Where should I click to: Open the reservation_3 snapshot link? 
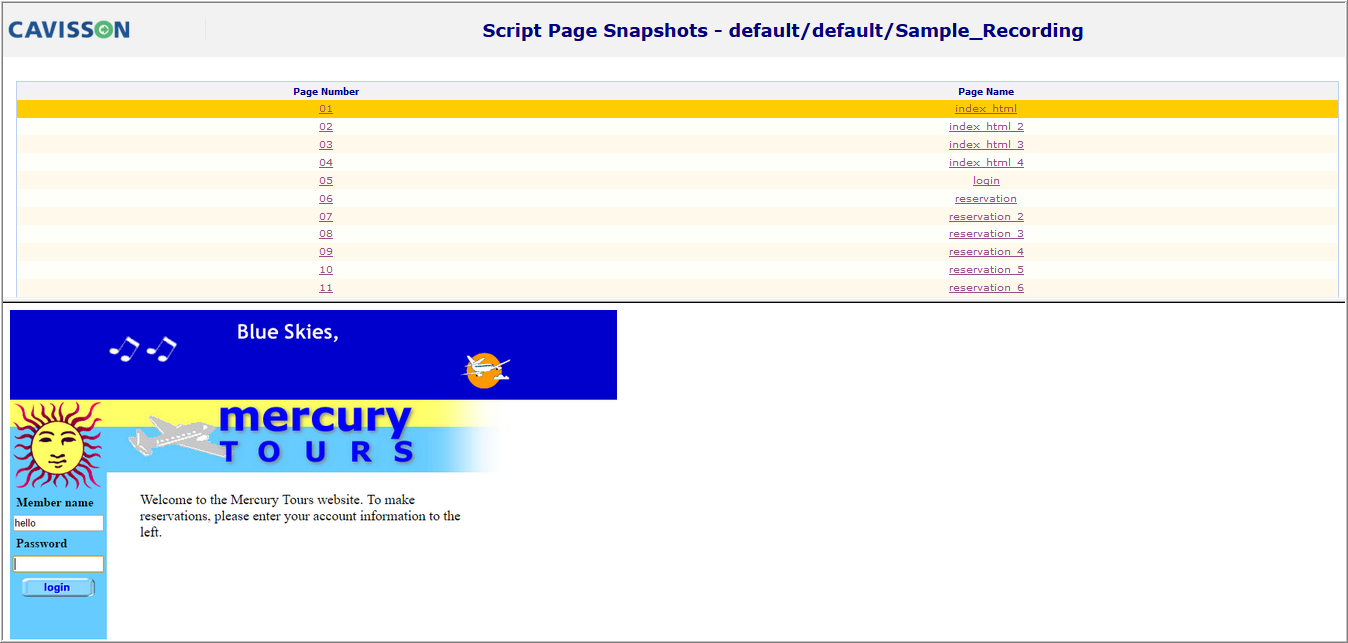pos(986,234)
